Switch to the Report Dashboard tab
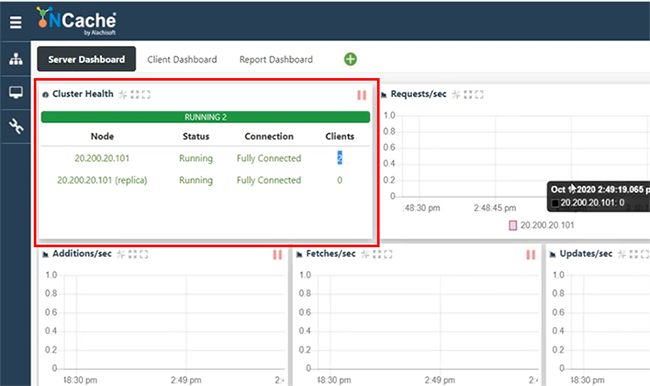 [x=276, y=59]
